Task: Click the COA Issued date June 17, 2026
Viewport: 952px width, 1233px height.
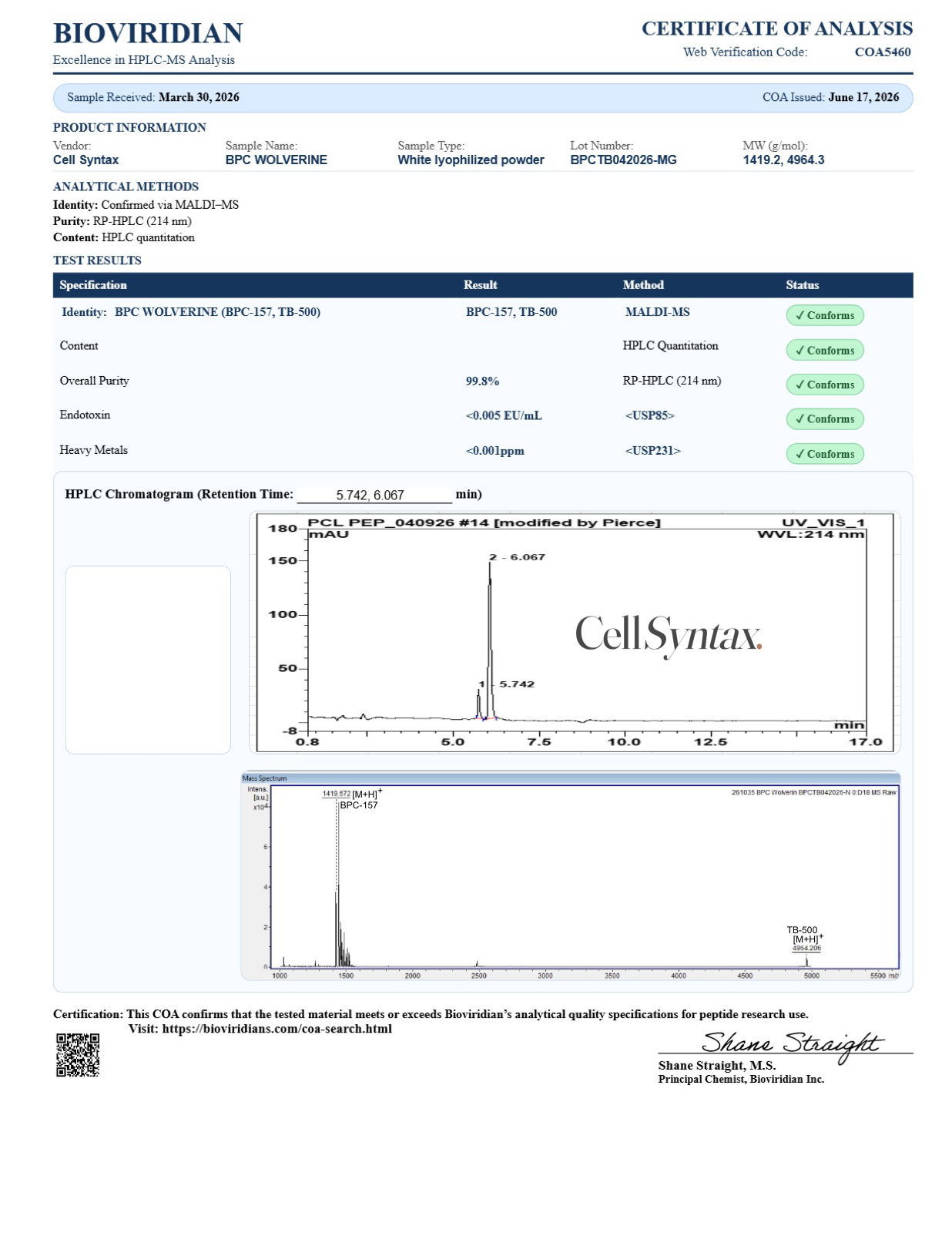Action: click(863, 97)
